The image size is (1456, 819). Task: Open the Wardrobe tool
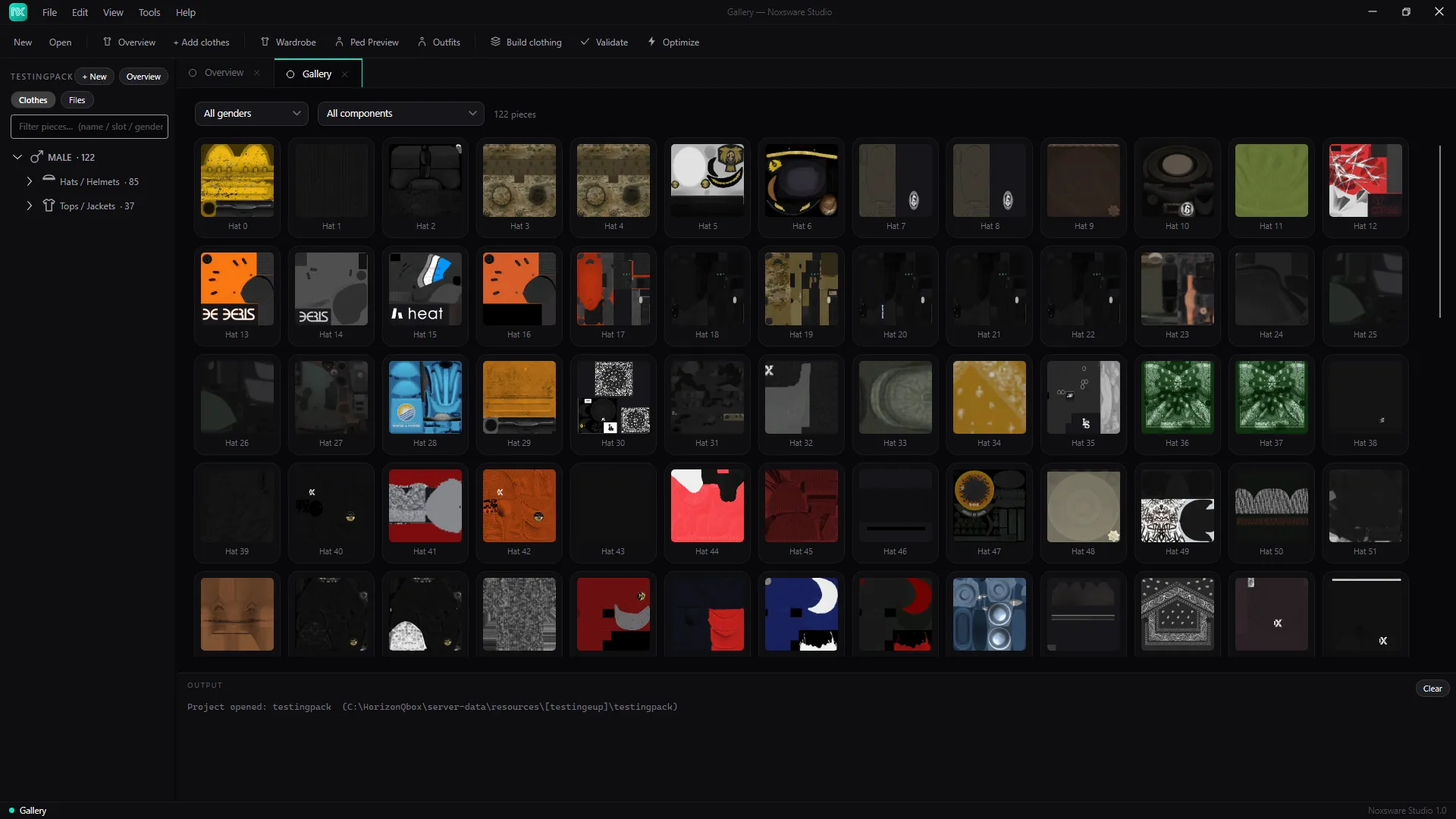point(288,42)
